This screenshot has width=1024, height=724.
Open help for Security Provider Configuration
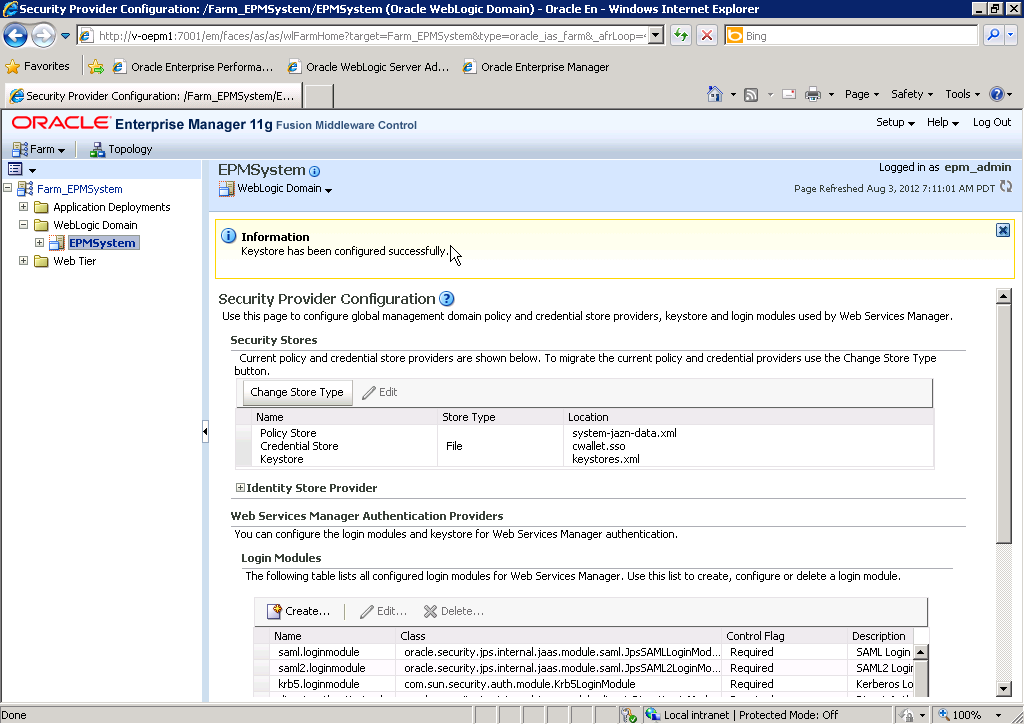446,298
